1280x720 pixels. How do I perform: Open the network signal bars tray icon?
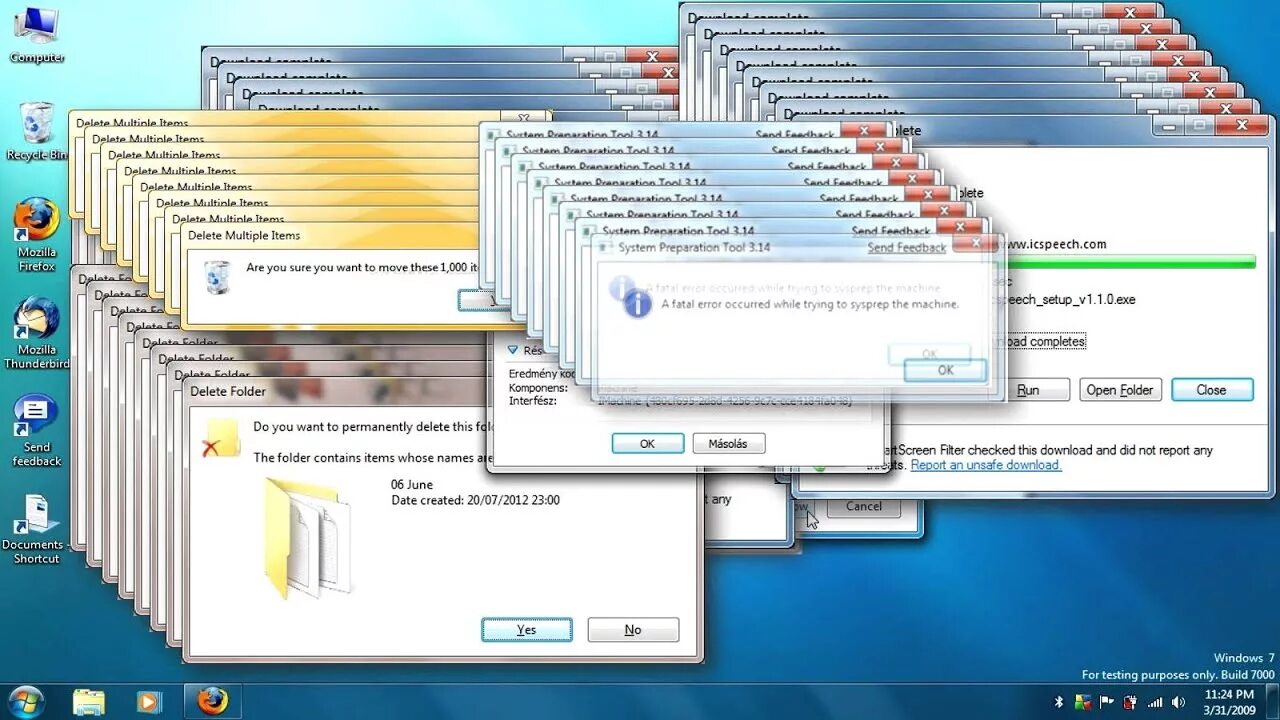[1155, 702]
